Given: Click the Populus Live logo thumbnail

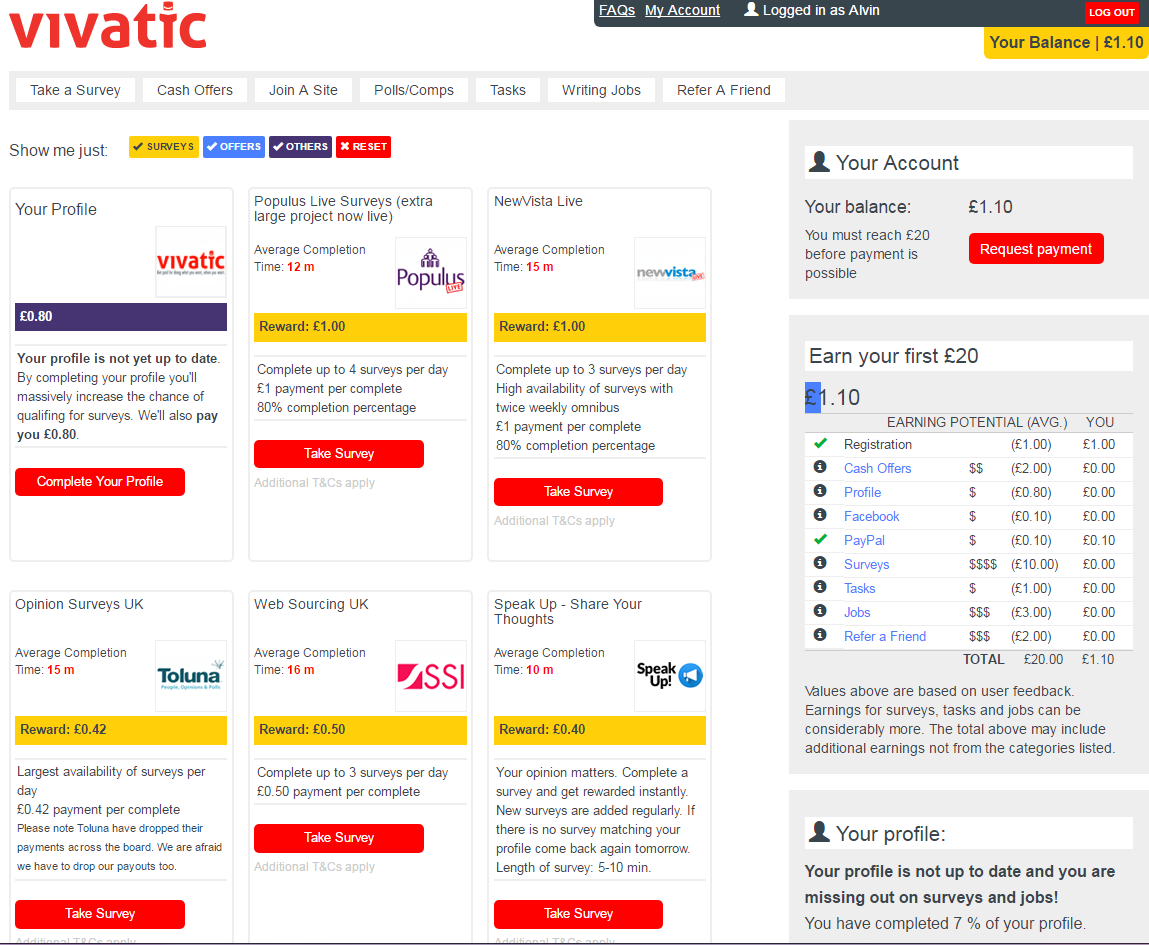Looking at the screenshot, I should coord(431,273).
